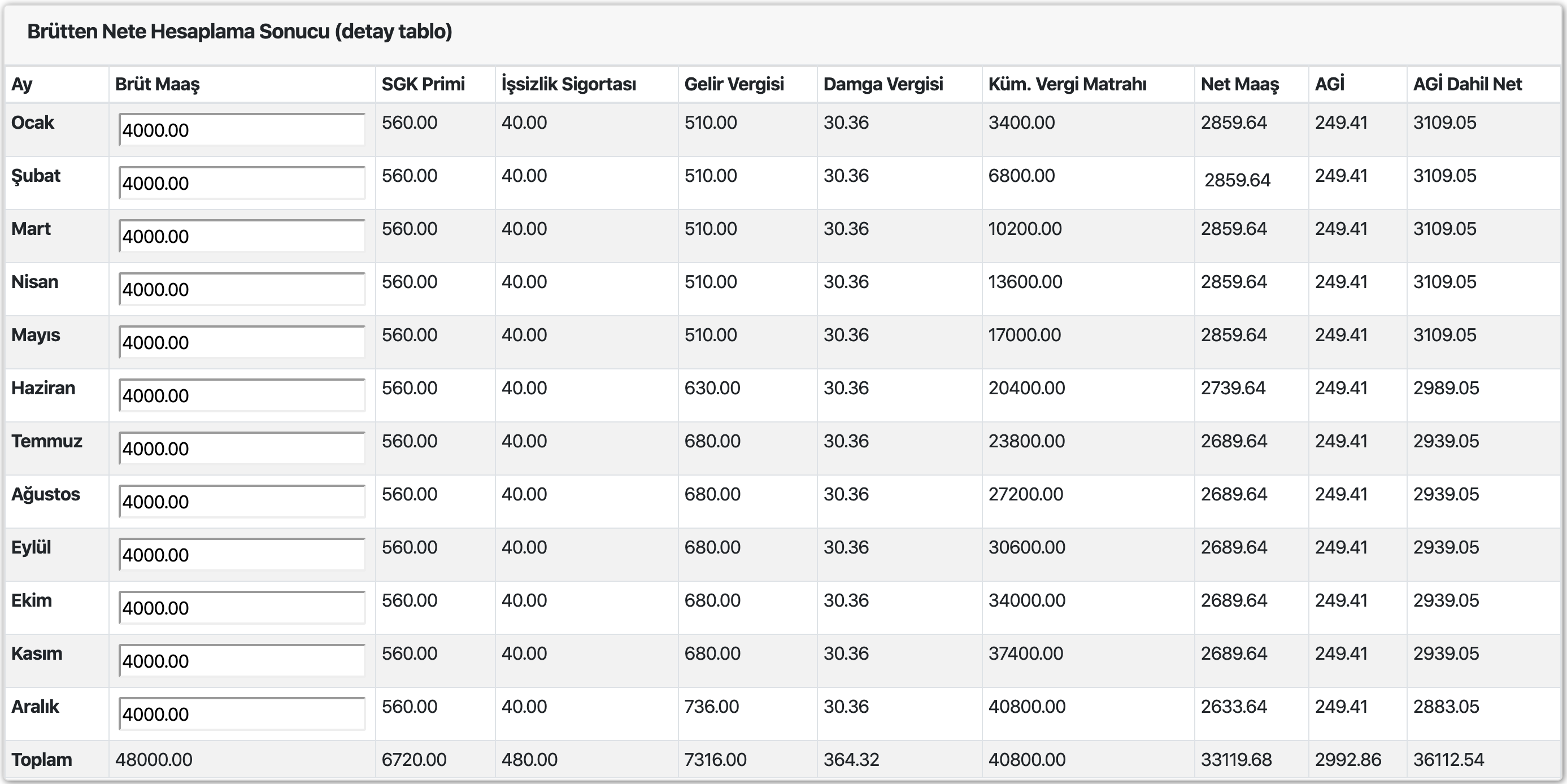This screenshot has width=1567, height=784.
Task: Click the total gross salary 48000.00
Action: (x=154, y=760)
